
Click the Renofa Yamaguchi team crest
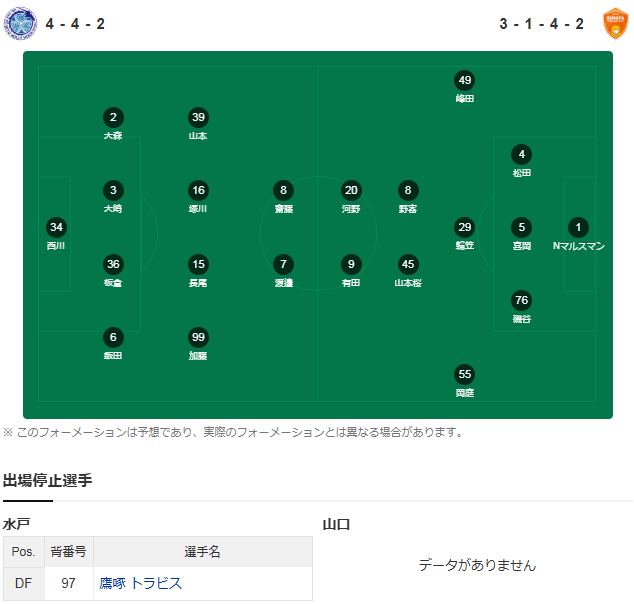coord(615,23)
